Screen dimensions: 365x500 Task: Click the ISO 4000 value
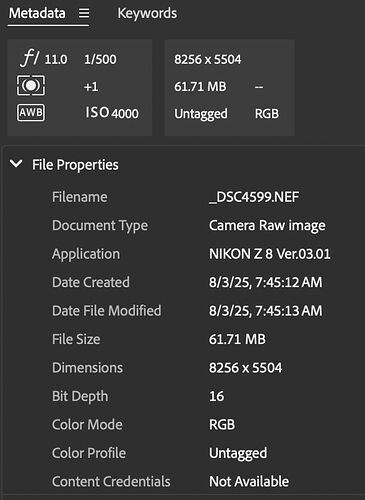(112, 113)
